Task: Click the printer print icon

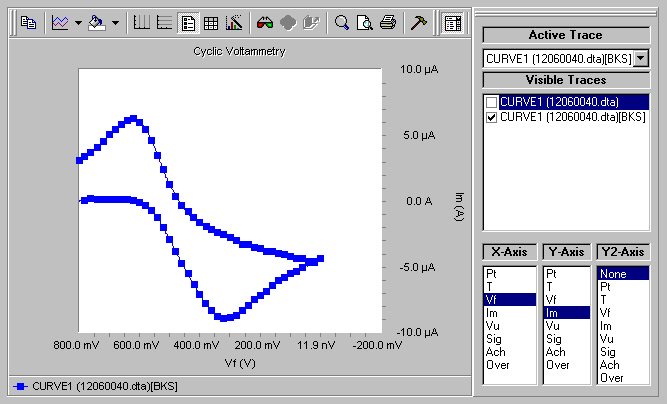Action: [388, 23]
